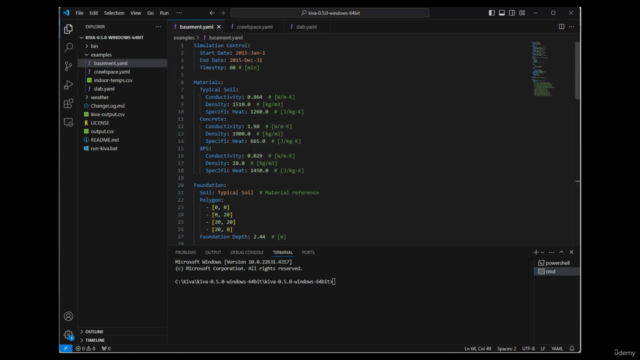Change indentation via Spaces: 2
The height and width of the screenshot is (360, 640).
coord(507,349)
